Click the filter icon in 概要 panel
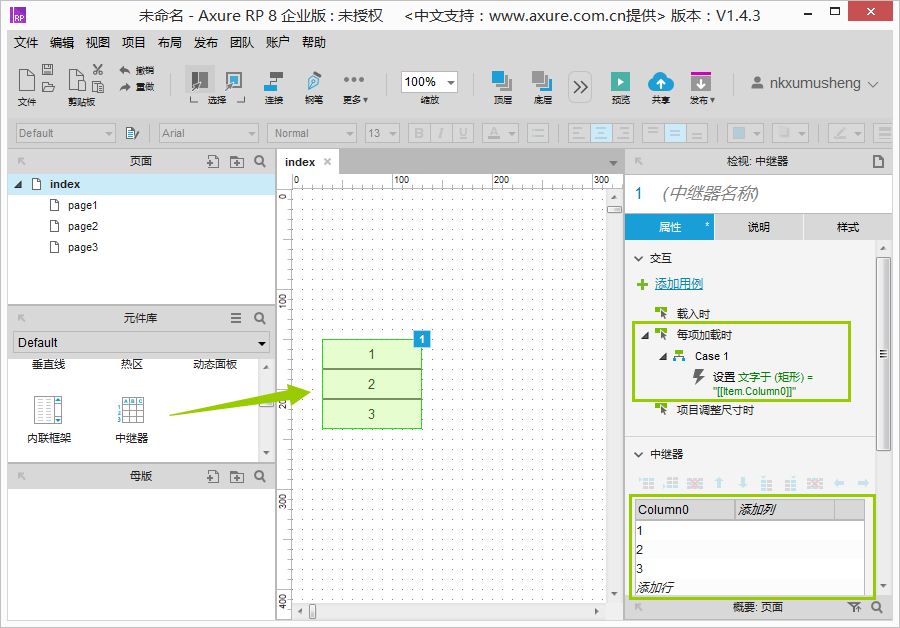 tap(854, 607)
